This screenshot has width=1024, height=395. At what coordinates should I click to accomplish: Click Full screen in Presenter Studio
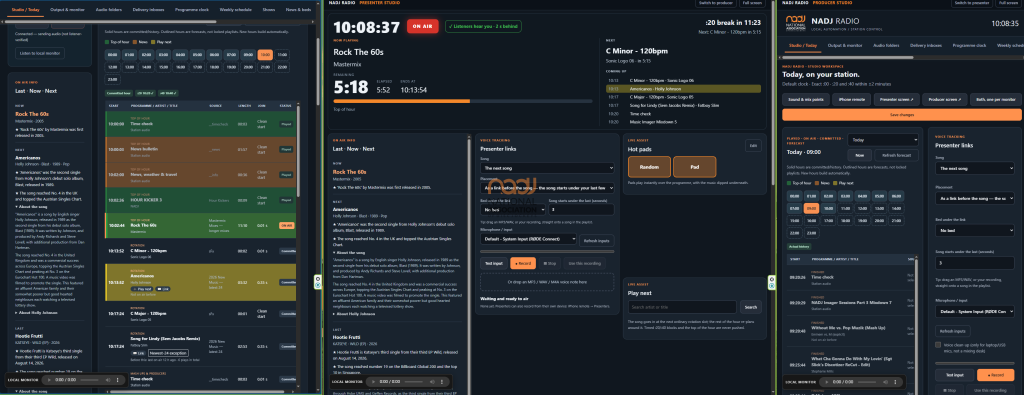click(x=752, y=3)
